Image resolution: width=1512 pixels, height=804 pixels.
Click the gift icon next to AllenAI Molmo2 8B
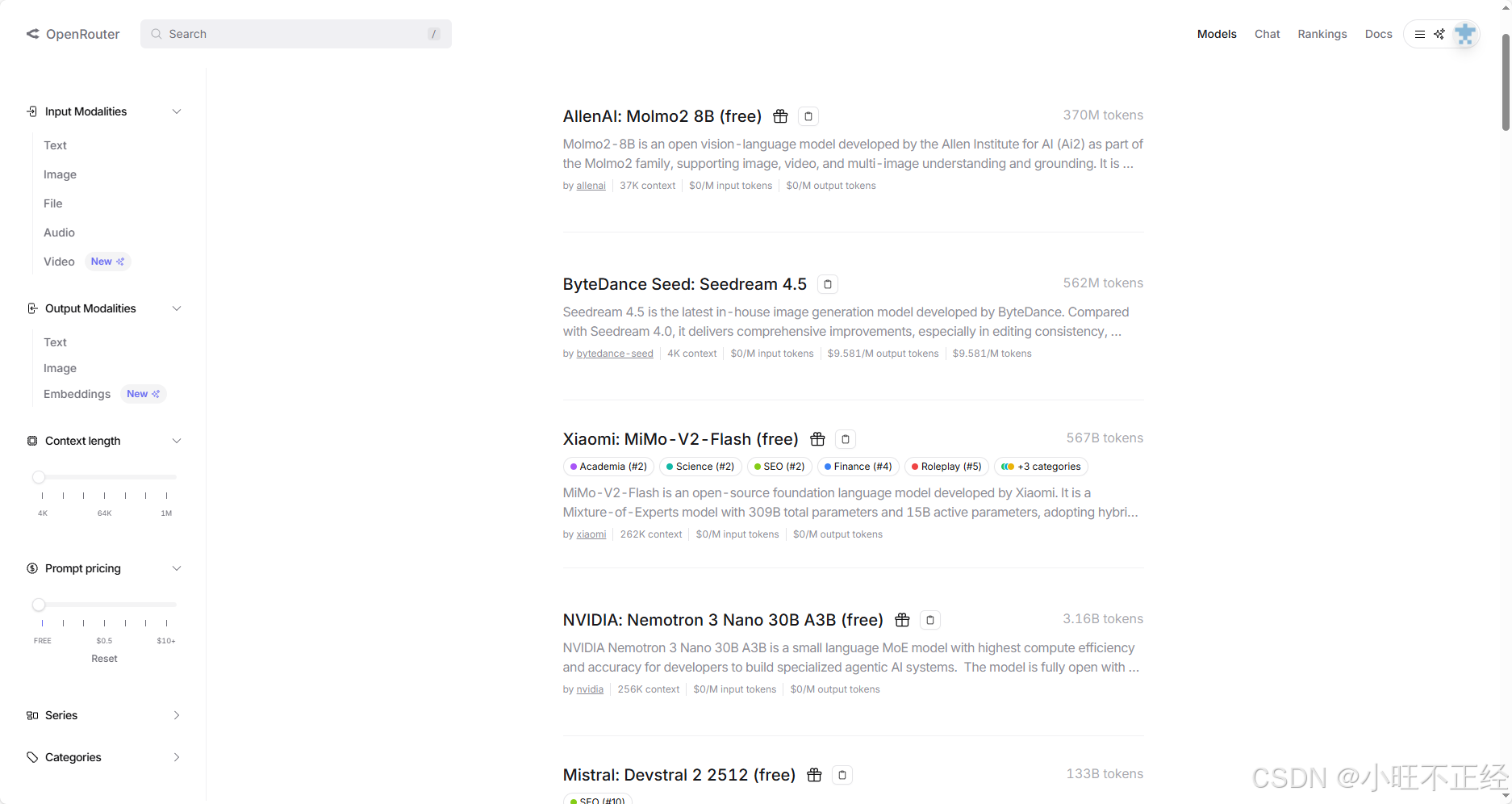pyautogui.click(x=780, y=116)
